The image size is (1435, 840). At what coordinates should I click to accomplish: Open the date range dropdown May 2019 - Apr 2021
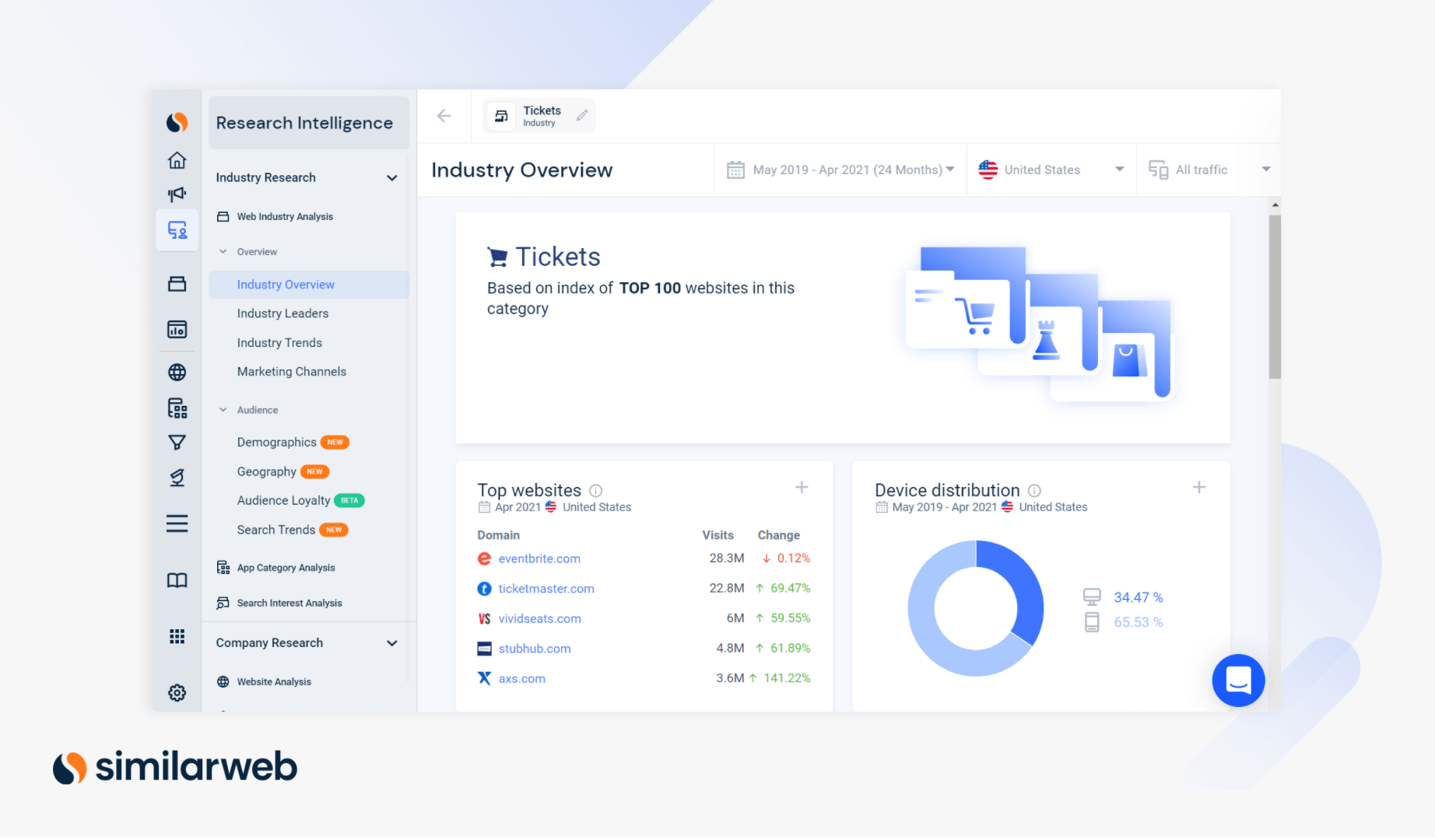(x=840, y=170)
